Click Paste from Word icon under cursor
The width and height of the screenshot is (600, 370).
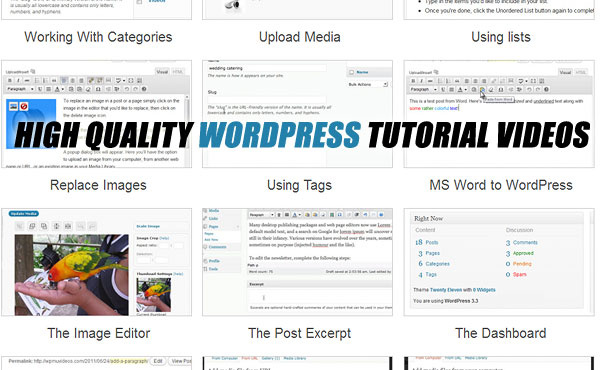point(482,90)
